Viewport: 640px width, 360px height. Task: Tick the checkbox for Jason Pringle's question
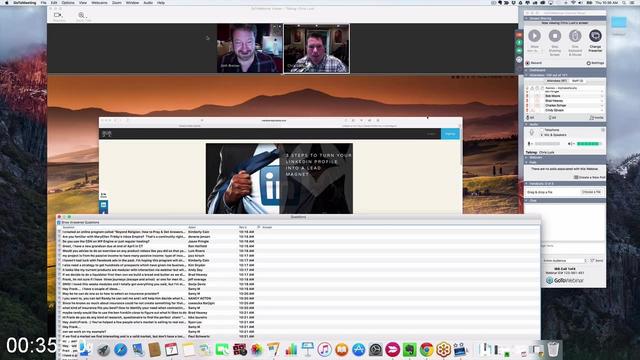[x=59, y=241]
